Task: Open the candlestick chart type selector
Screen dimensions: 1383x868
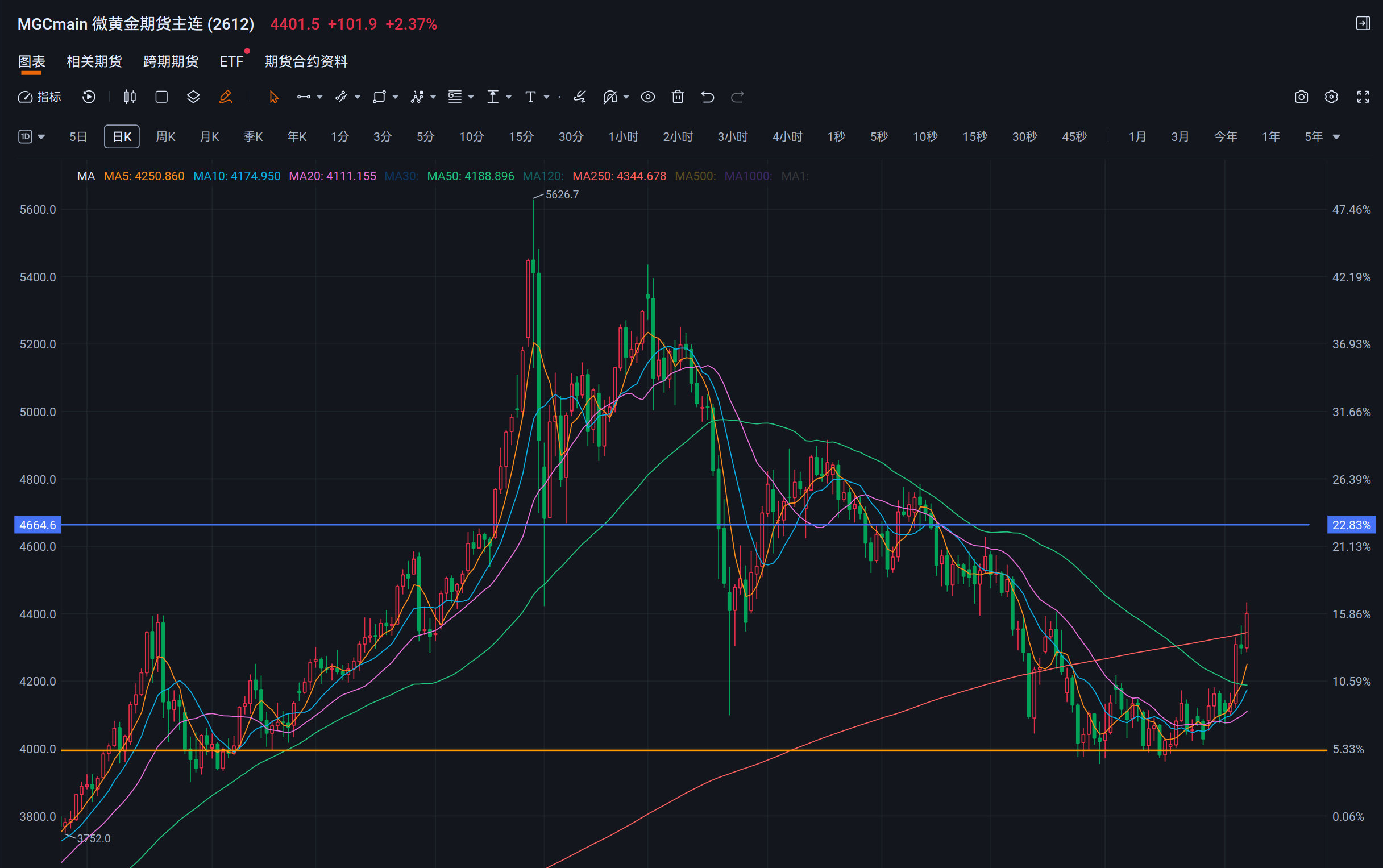Action: (130, 97)
